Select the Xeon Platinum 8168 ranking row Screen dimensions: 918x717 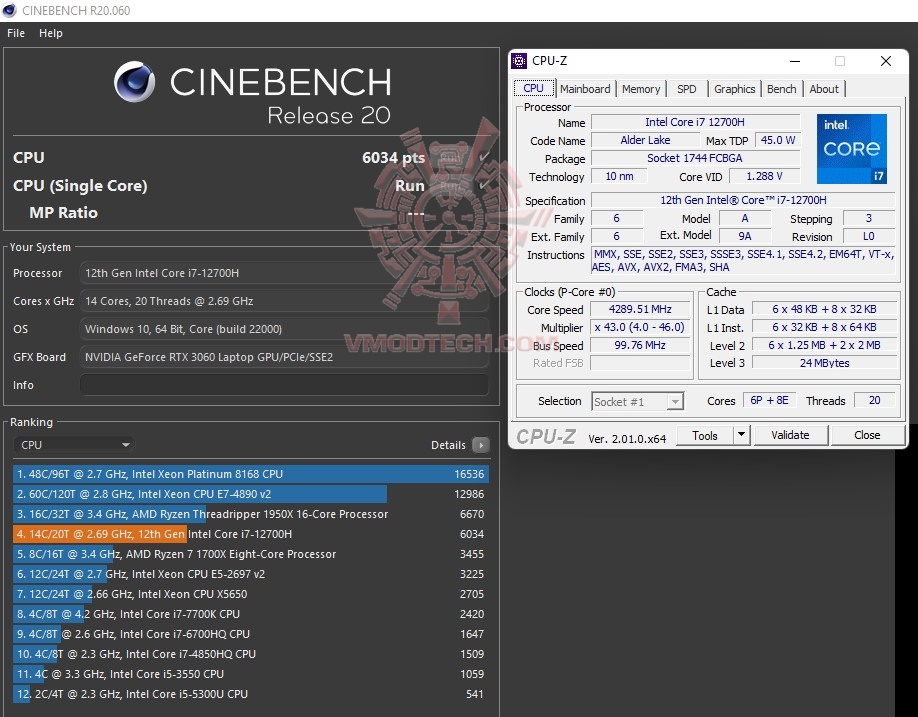click(x=251, y=474)
